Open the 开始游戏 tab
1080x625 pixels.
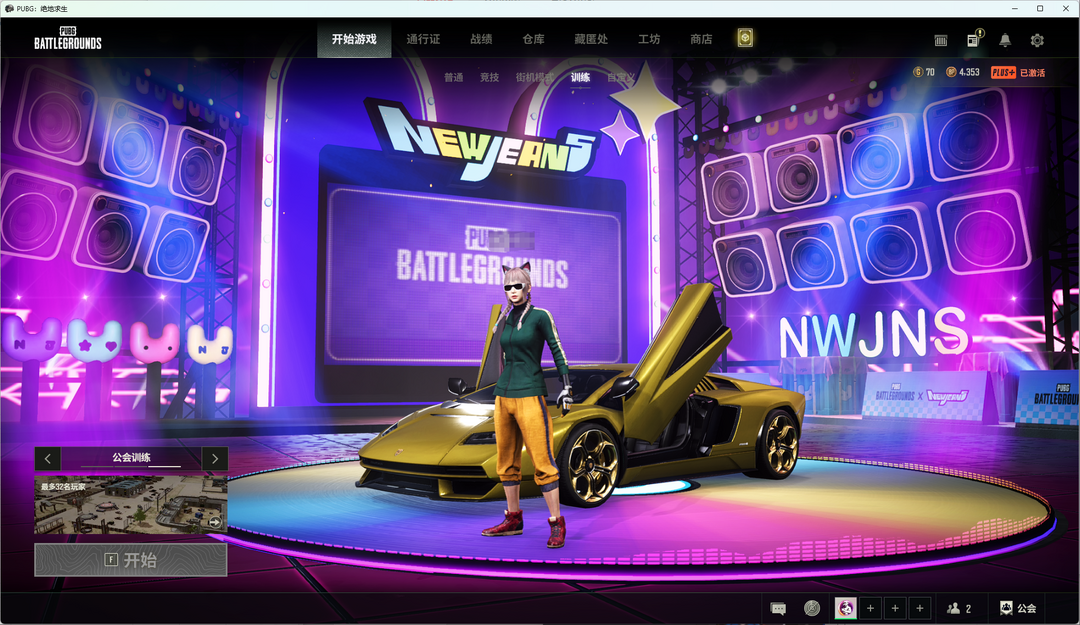coord(354,39)
